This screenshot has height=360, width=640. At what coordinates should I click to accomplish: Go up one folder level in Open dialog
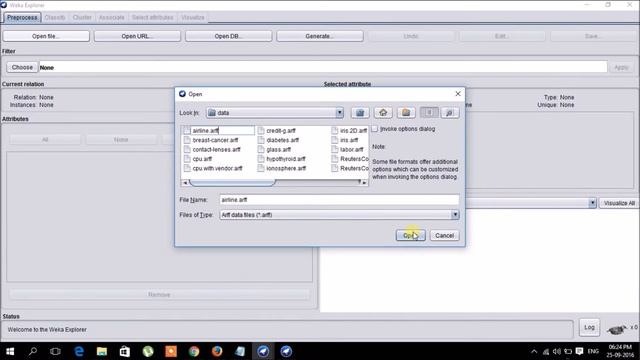[360, 113]
